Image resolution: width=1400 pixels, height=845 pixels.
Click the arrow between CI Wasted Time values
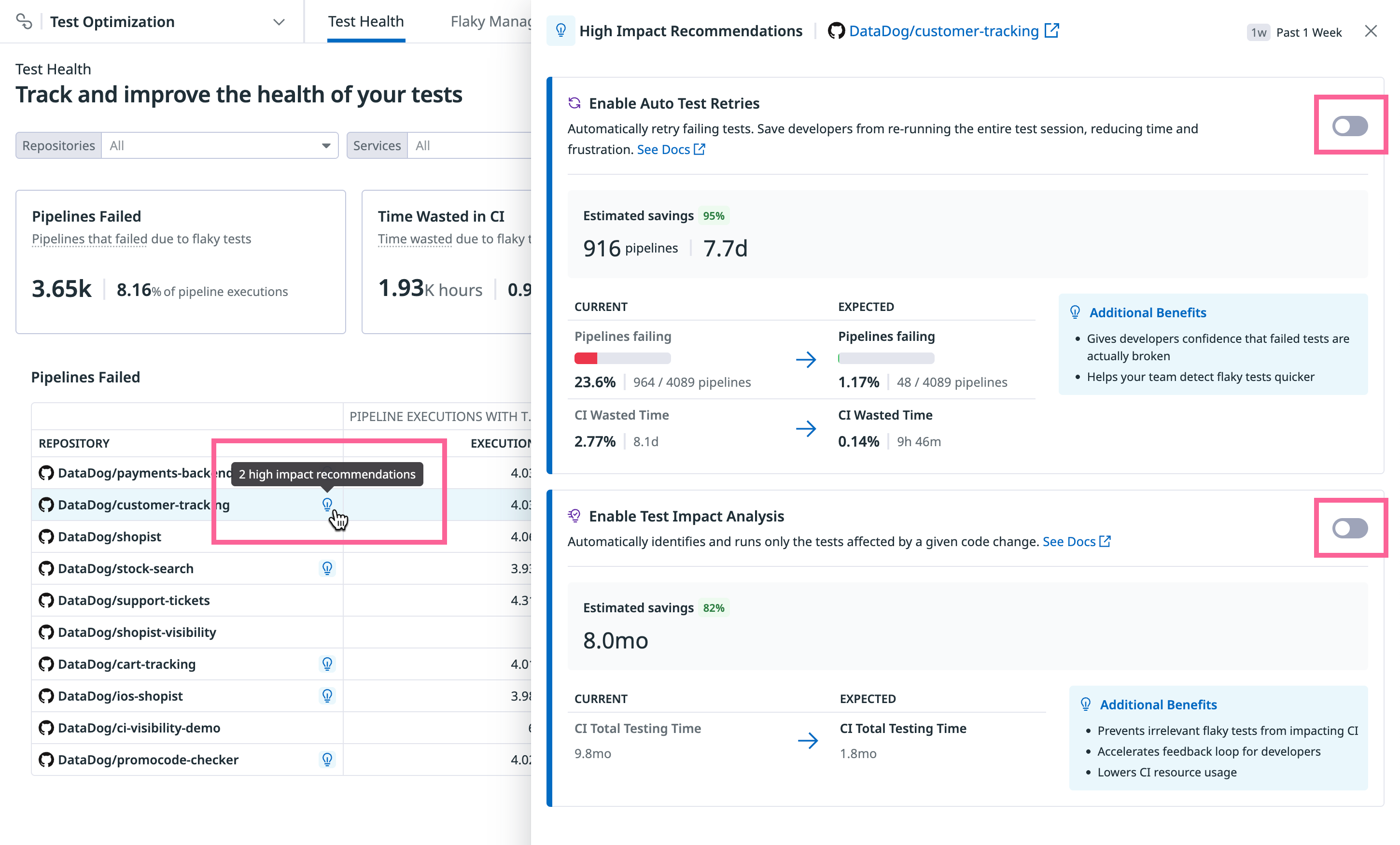click(806, 428)
